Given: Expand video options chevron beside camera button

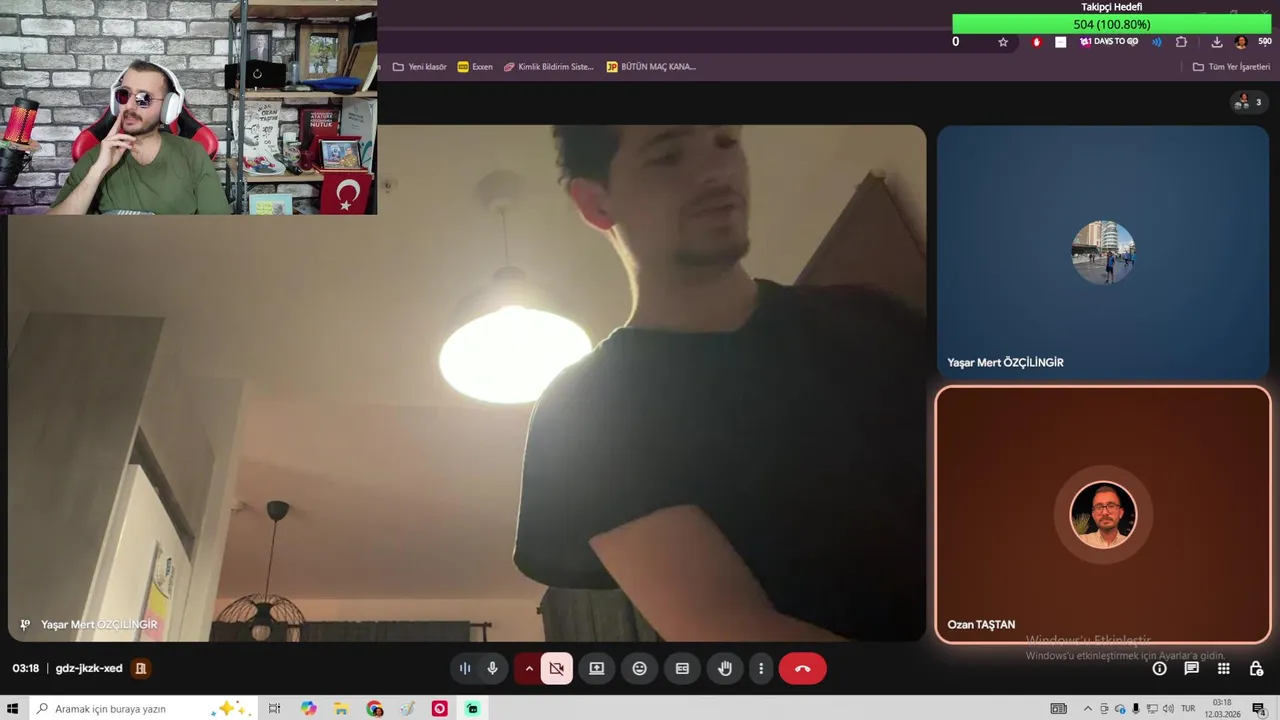Looking at the screenshot, I should click(529, 669).
